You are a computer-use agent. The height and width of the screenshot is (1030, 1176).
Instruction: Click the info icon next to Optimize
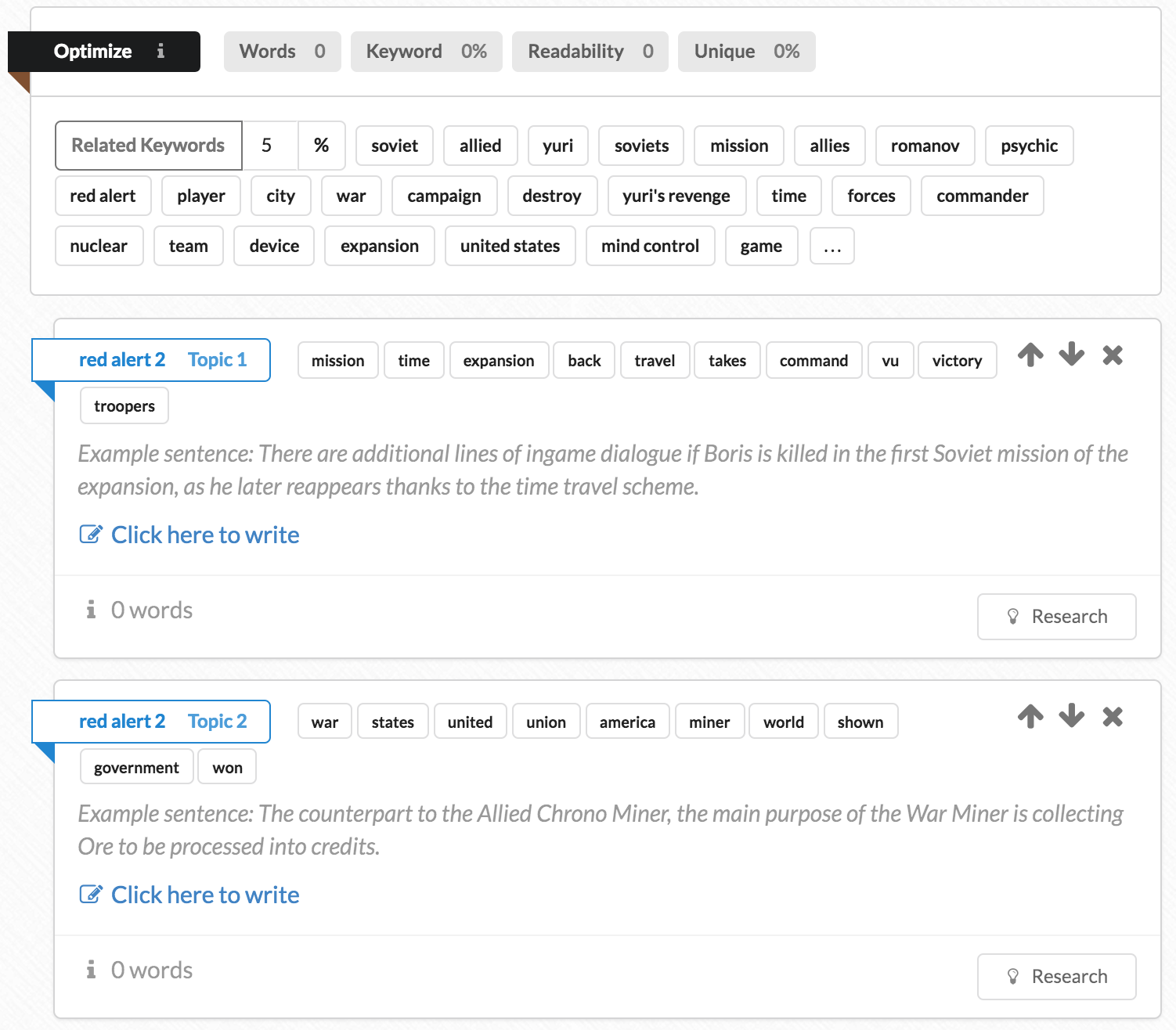click(161, 51)
